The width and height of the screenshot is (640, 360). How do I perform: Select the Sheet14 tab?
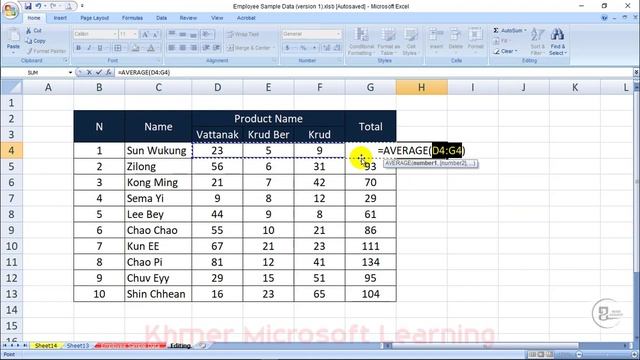(46, 346)
